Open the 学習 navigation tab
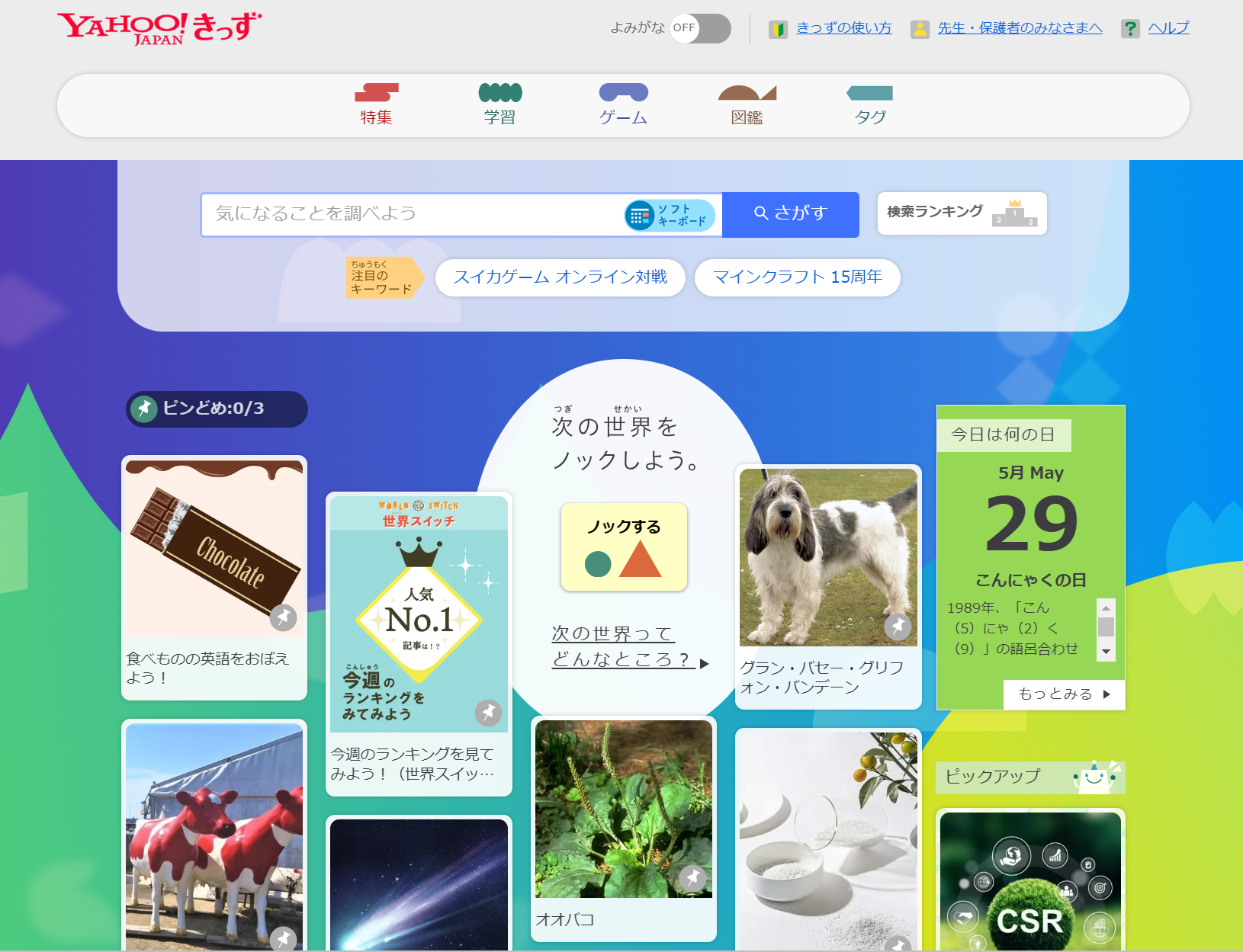Screen dimensions: 1243x952 [x=499, y=104]
